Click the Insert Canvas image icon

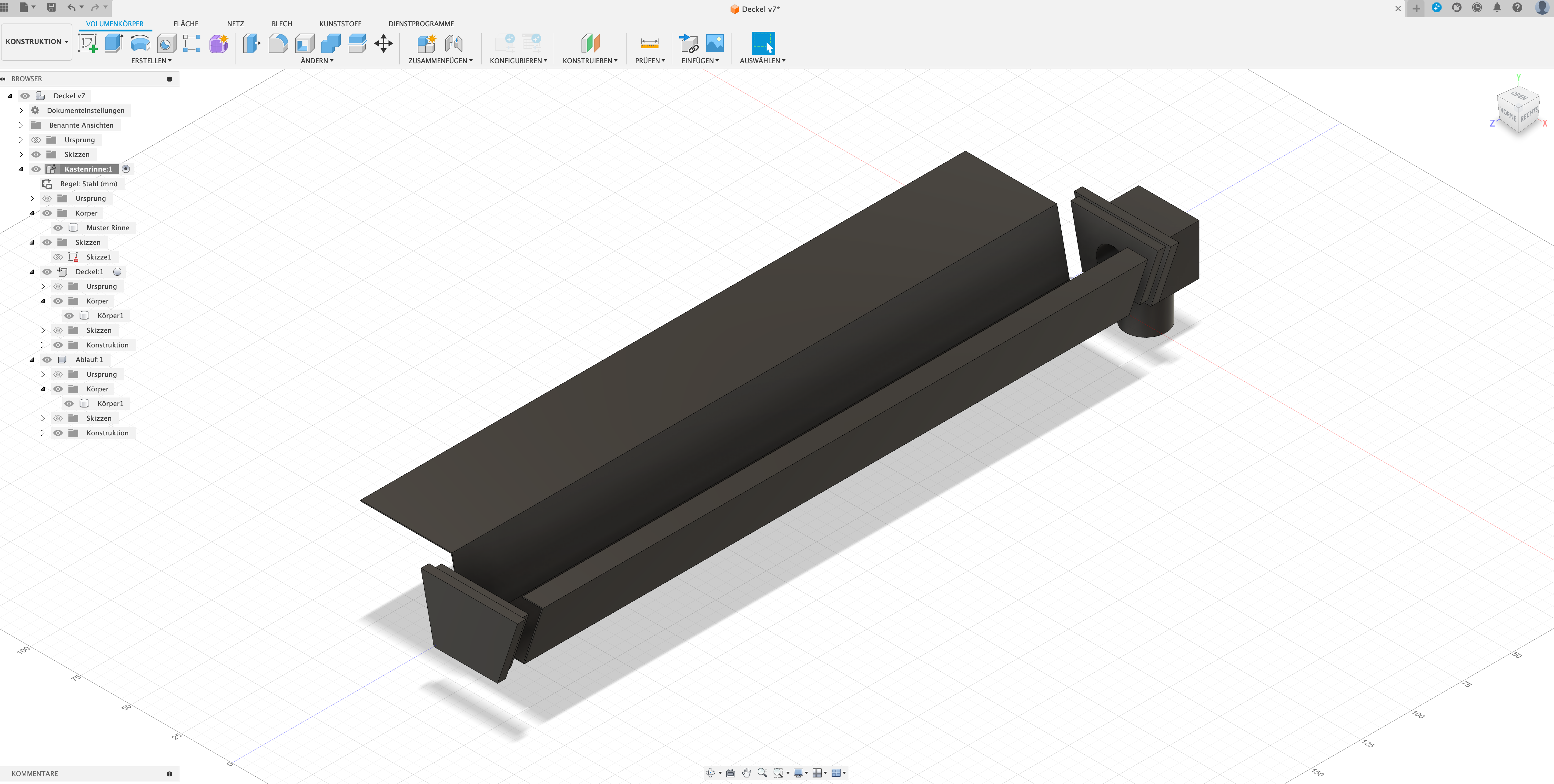point(715,43)
